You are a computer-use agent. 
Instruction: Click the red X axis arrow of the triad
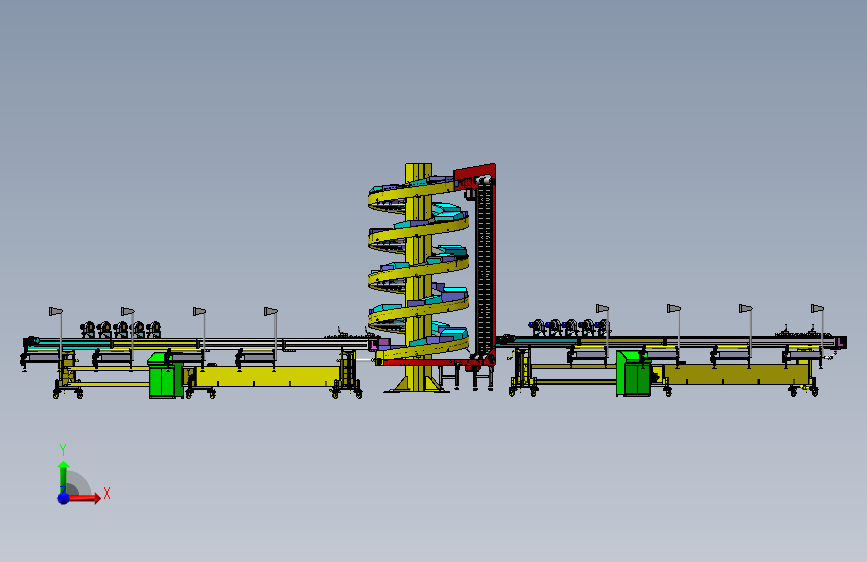84,498
